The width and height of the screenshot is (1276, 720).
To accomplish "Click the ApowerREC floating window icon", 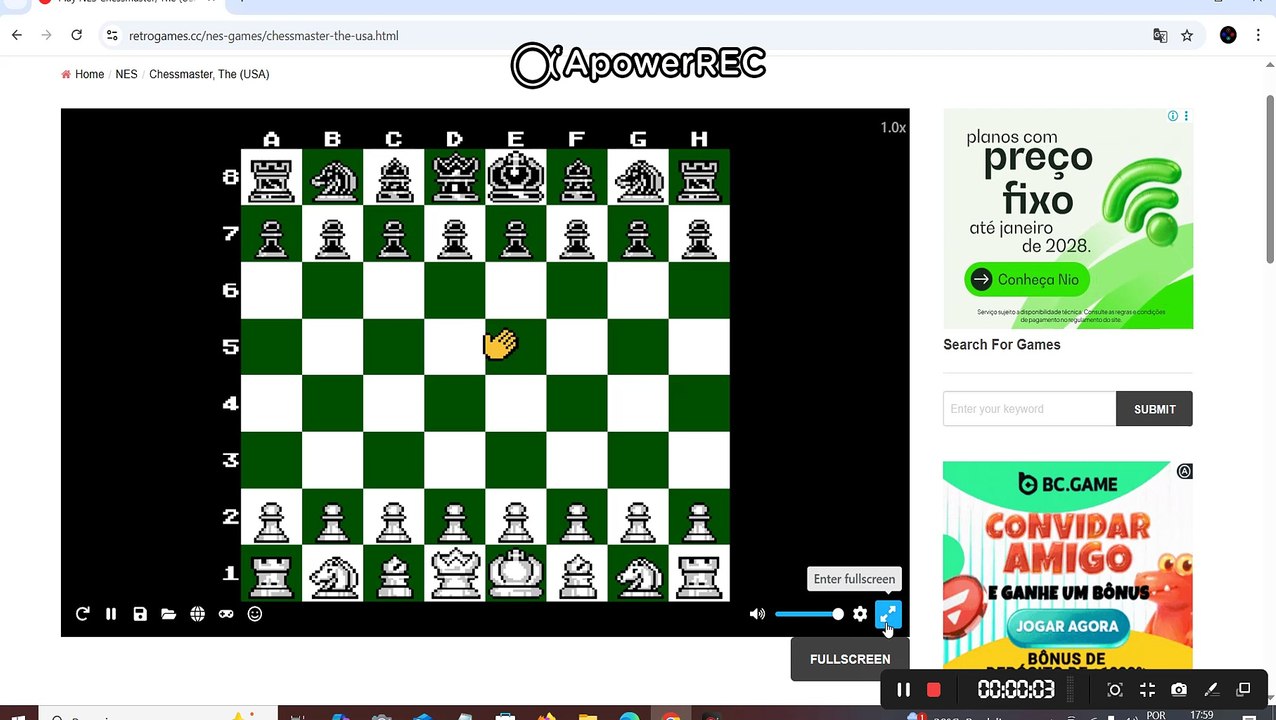I will [x=1243, y=690].
